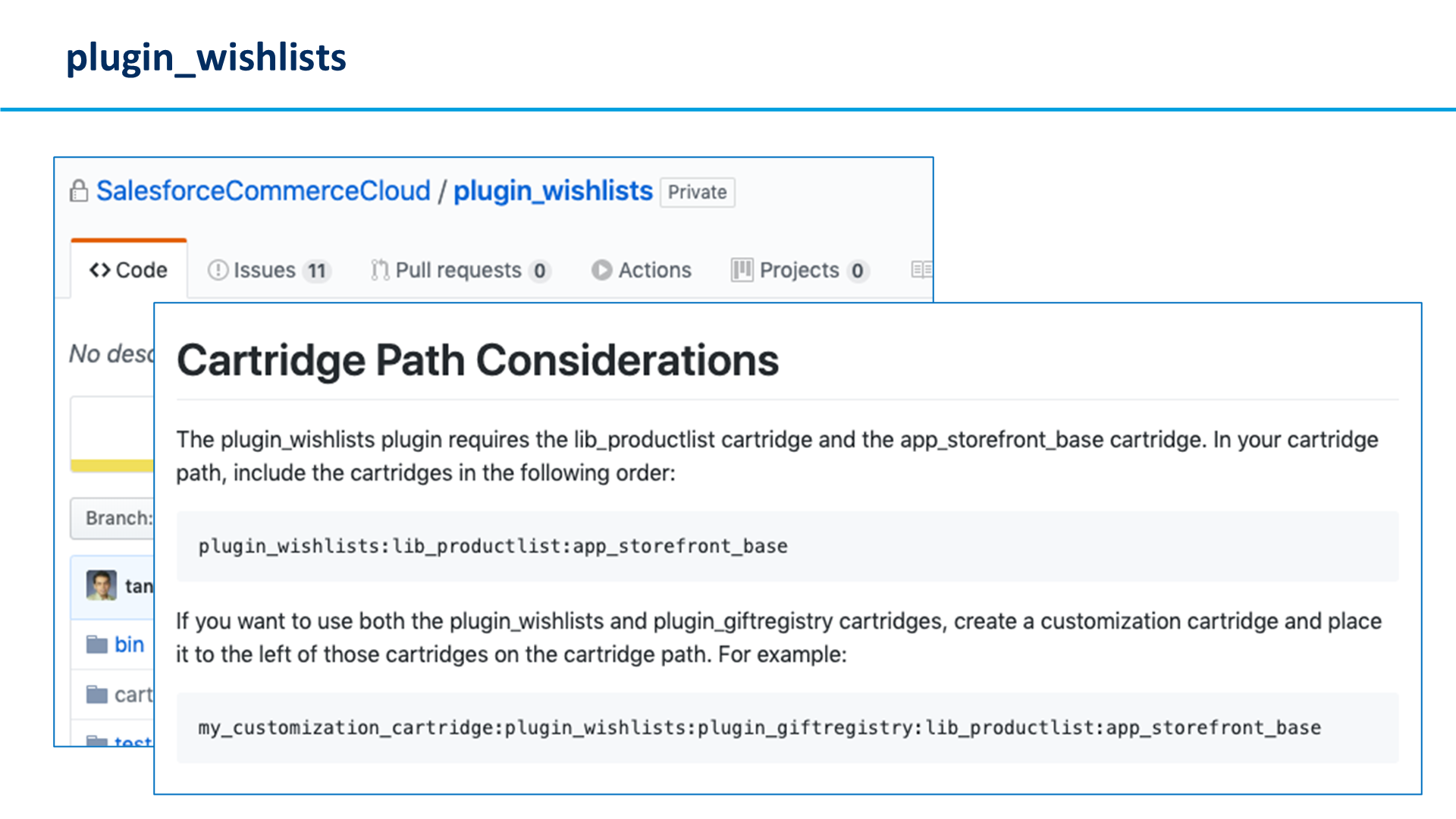Click the Issues count badge 11

pos(317,271)
